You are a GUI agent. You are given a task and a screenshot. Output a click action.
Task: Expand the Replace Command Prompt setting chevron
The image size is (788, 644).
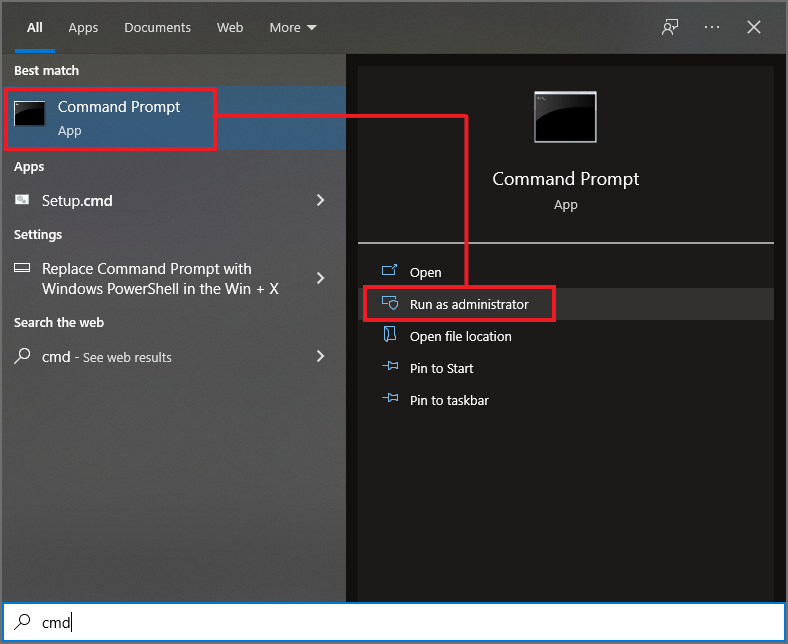(321, 278)
